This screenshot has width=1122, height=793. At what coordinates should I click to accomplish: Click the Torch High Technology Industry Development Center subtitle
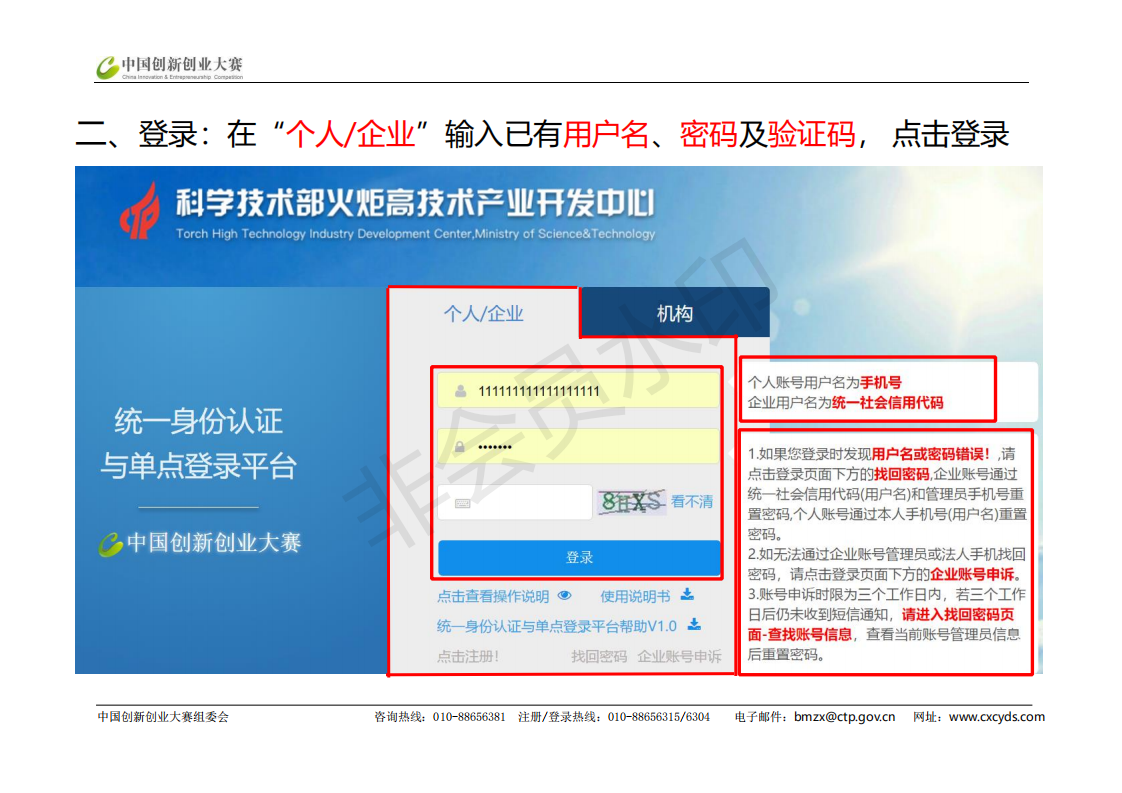coord(415,234)
